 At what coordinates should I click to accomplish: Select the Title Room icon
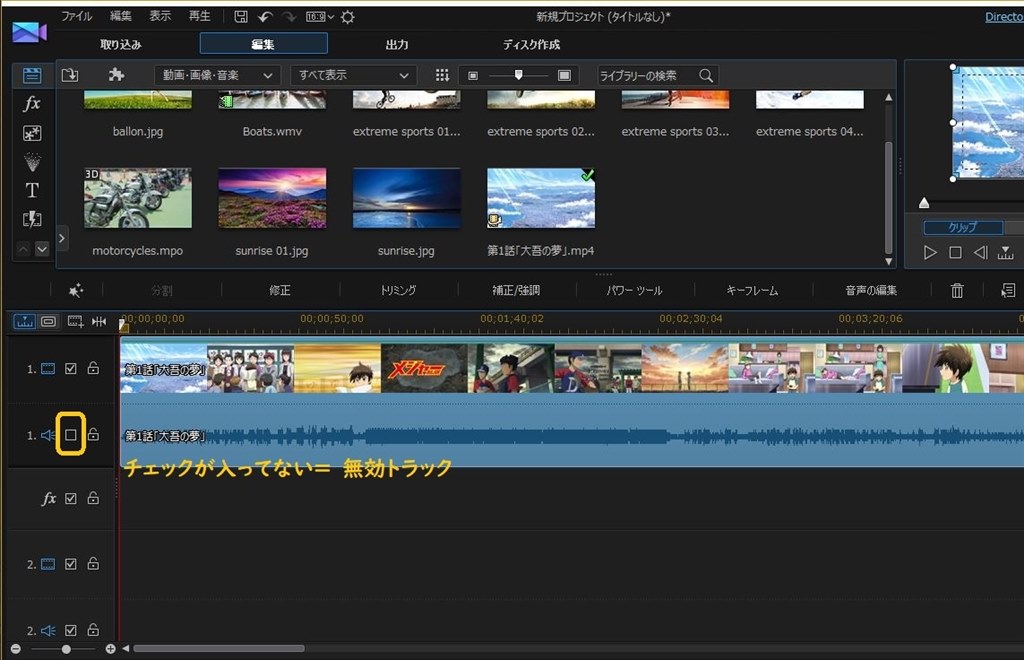coord(31,189)
